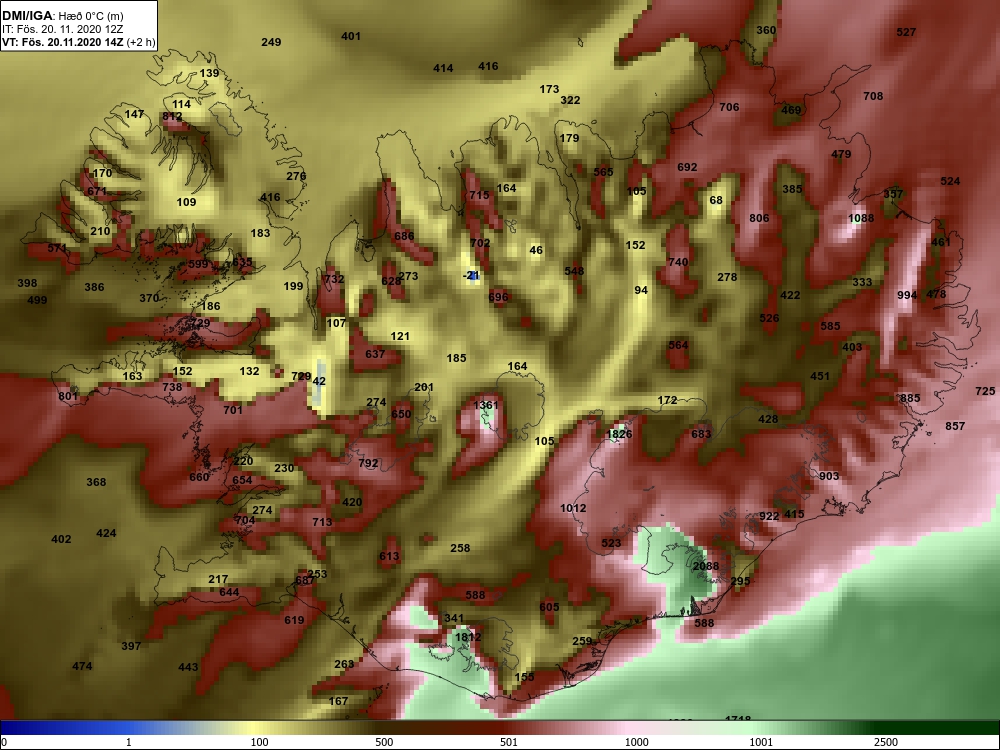This screenshot has width=1000, height=750.
Task: Click the map value 474
Action: pos(82,666)
